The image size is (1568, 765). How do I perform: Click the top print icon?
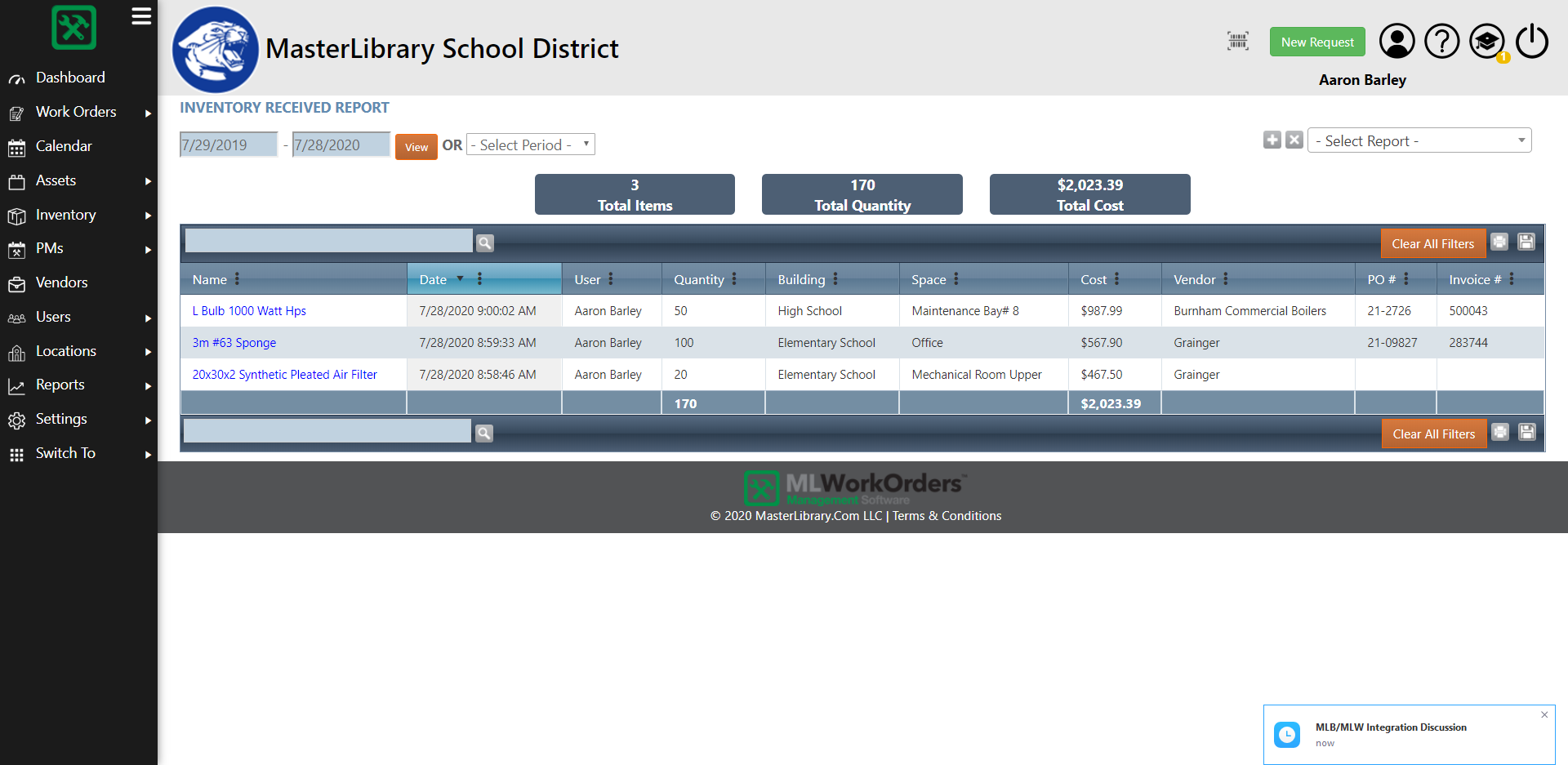point(1499,242)
